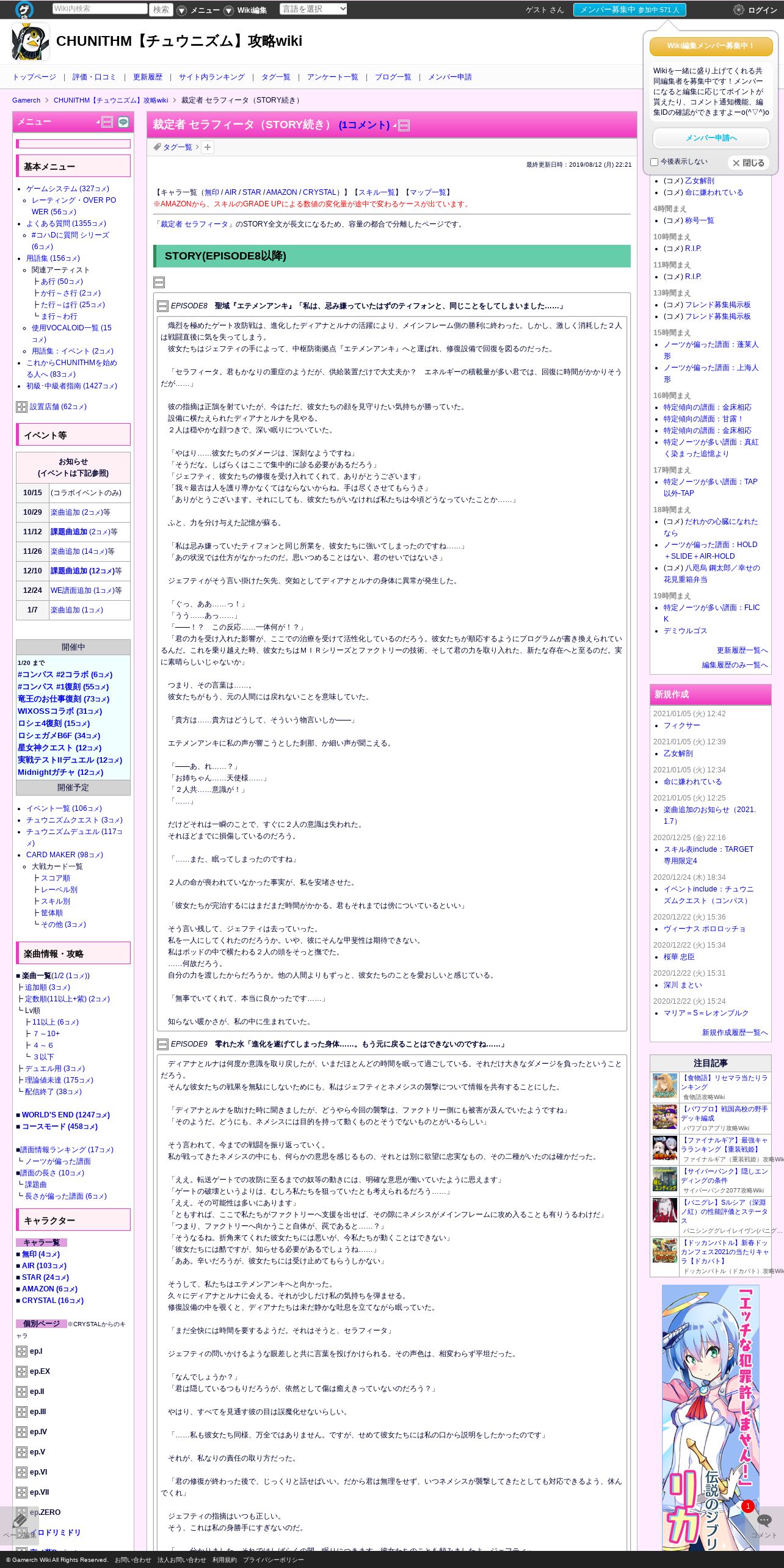Click the tag icon beside タグ一覧
Screen dimensions: 784x1568
pos(157,147)
